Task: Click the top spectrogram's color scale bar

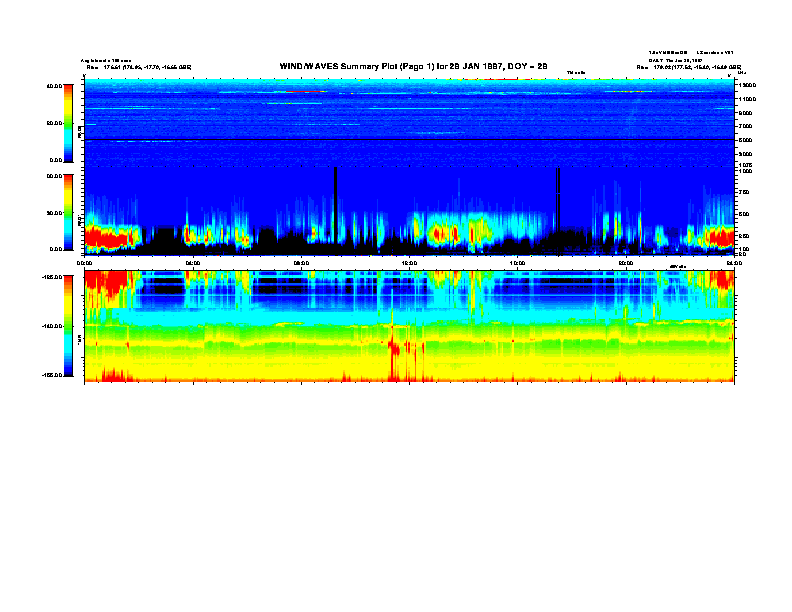Action: coord(68,122)
